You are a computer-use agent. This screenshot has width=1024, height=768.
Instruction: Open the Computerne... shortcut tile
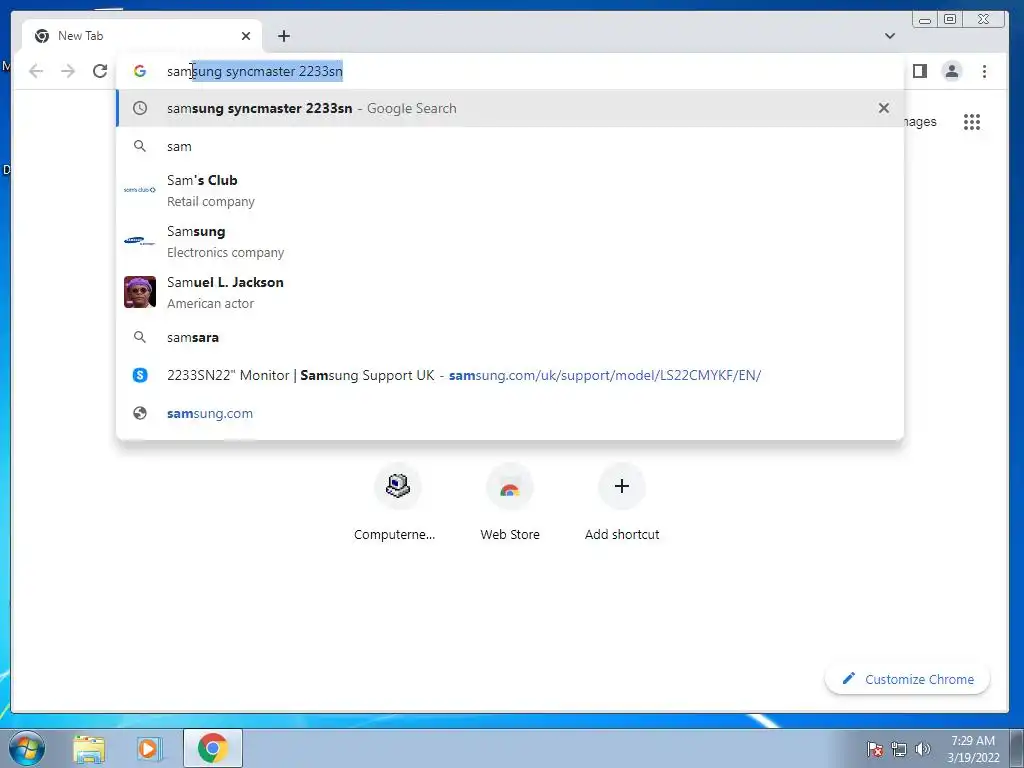[x=397, y=502]
